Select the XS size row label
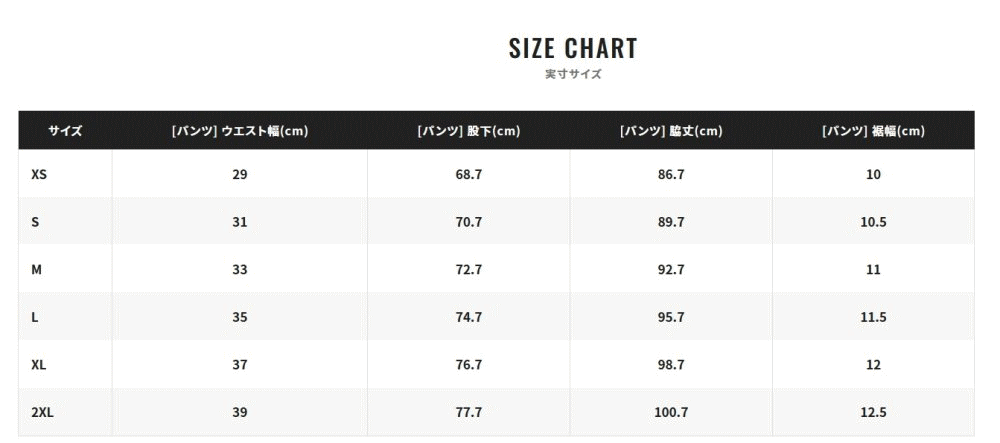The width and height of the screenshot is (1000, 443). coord(39,174)
